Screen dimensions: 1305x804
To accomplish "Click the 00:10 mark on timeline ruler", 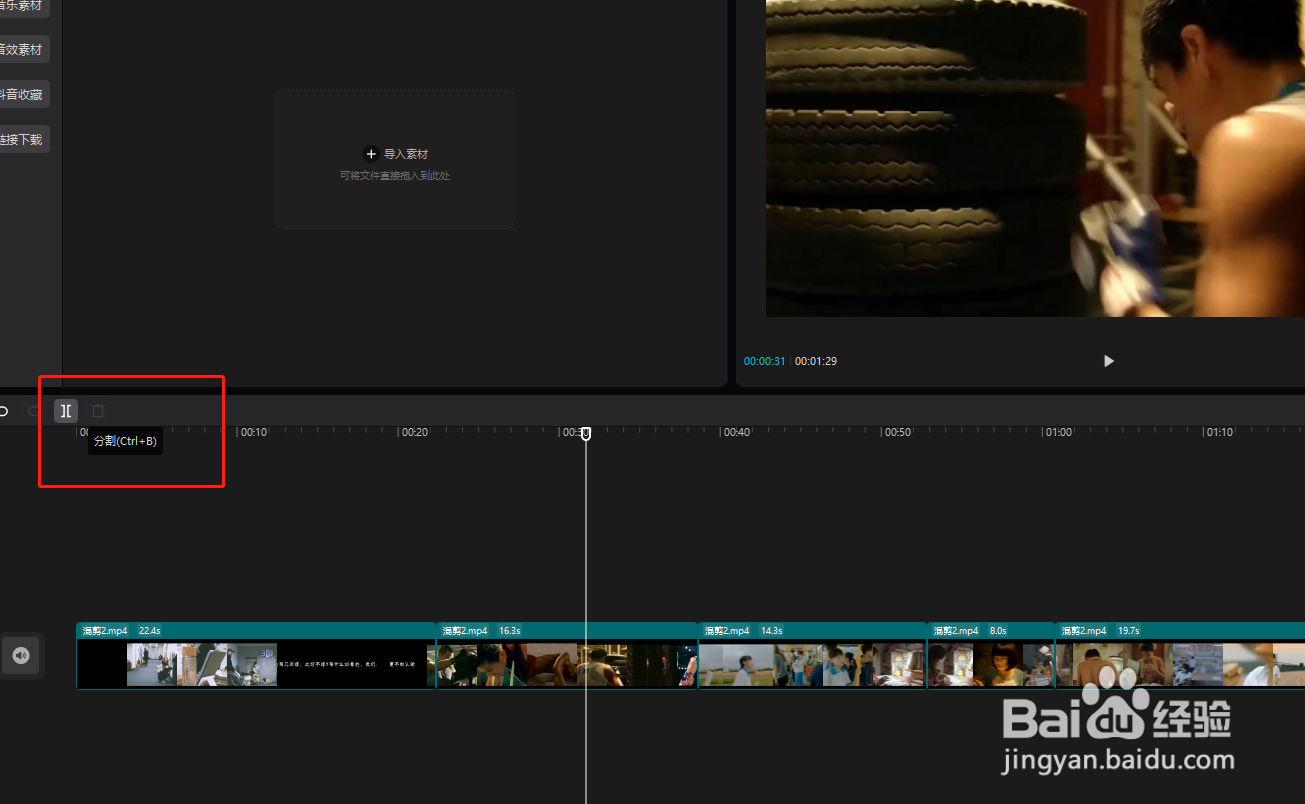I will [x=254, y=432].
